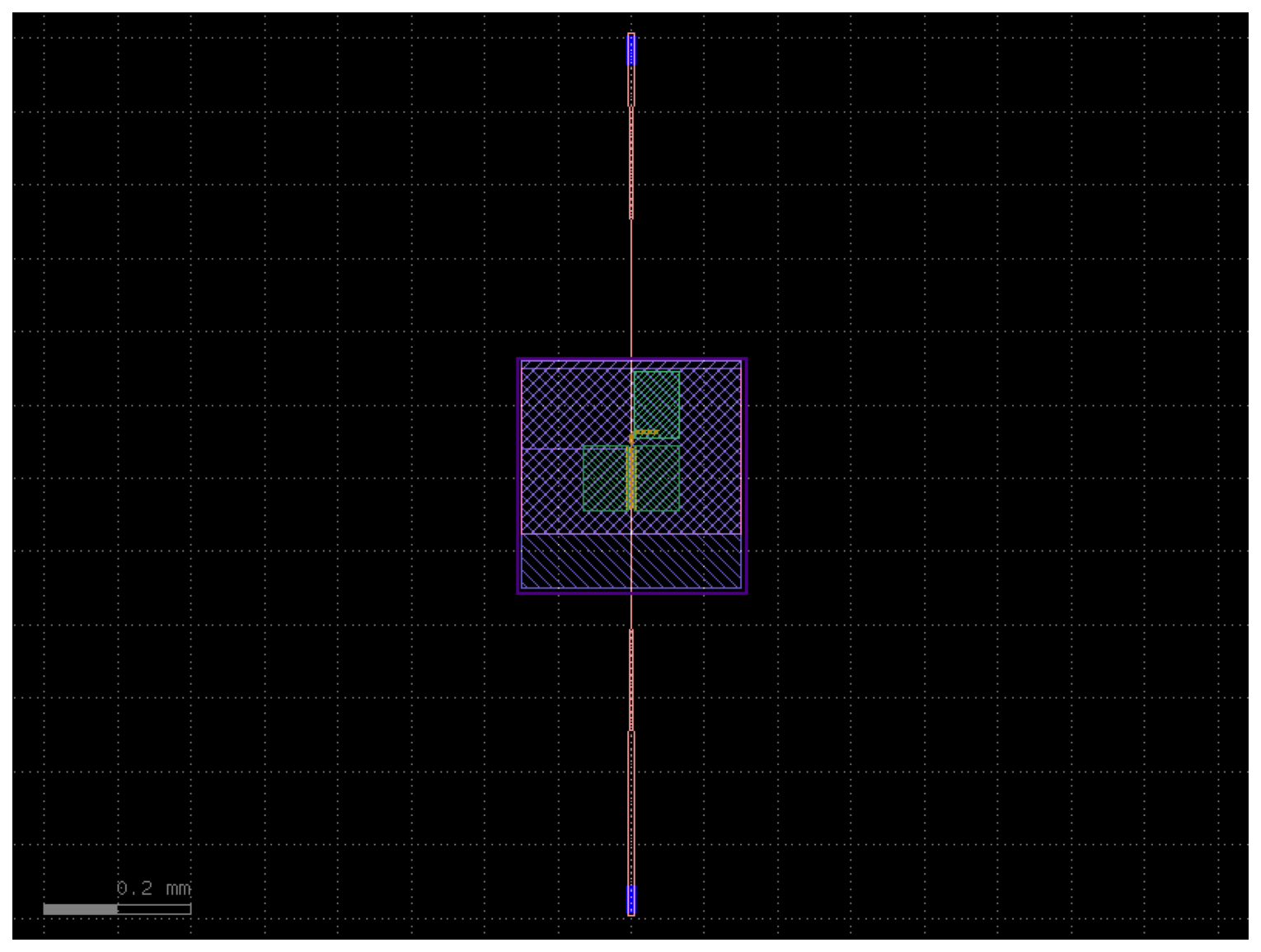Select the wide lower green hatched rectangle
Image resolution: width=1261 pixels, height=952 pixels.
pyautogui.click(x=631, y=478)
